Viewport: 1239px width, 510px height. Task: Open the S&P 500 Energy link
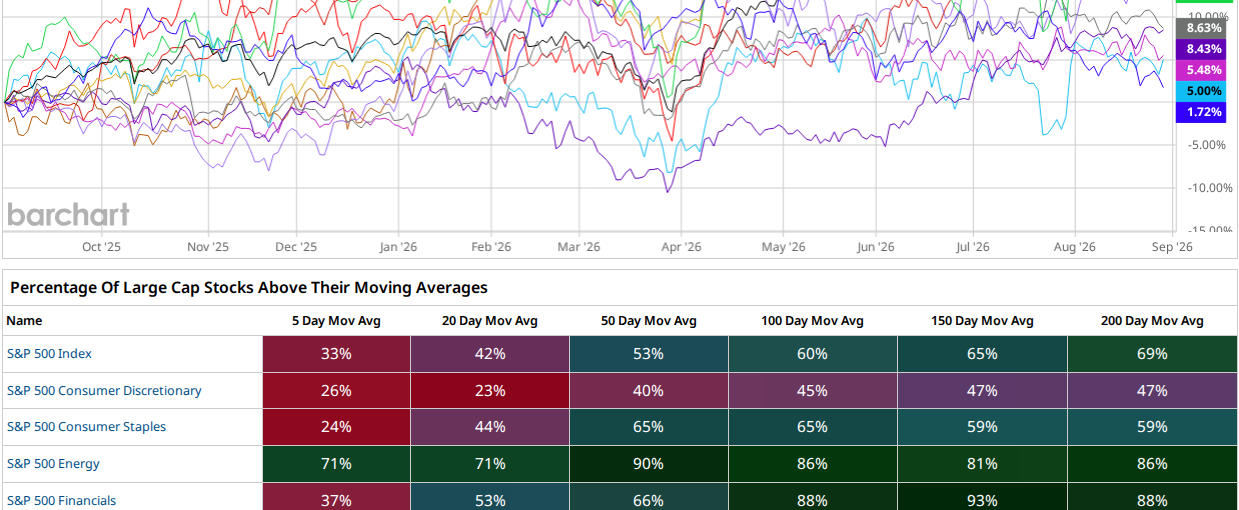tap(53, 464)
